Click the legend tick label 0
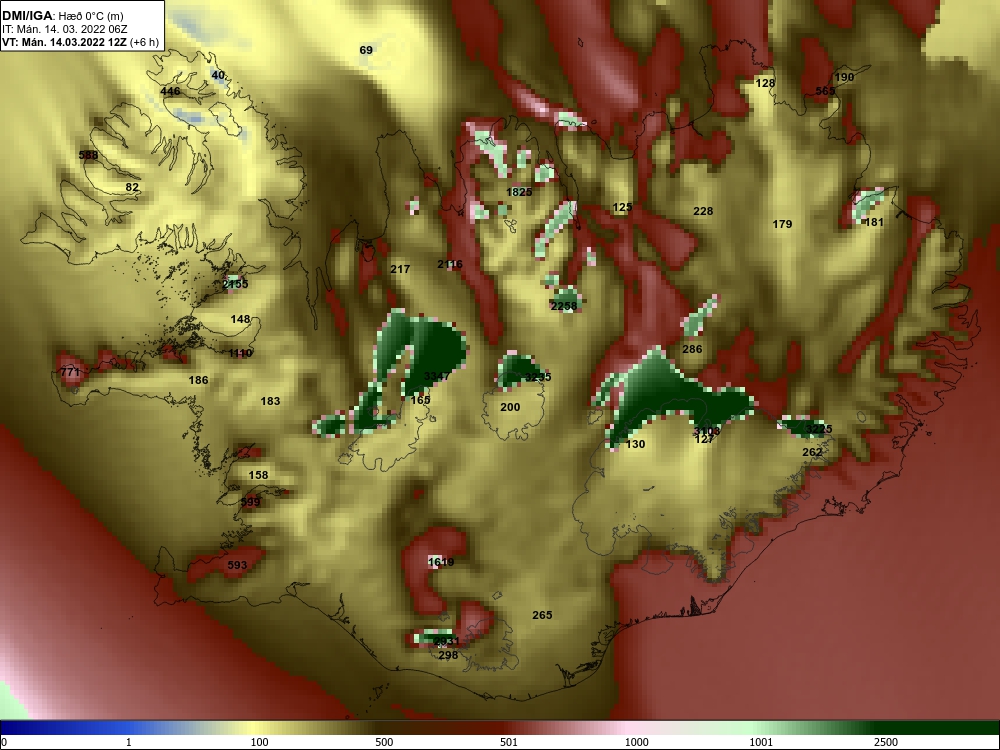 click(4, 742)
